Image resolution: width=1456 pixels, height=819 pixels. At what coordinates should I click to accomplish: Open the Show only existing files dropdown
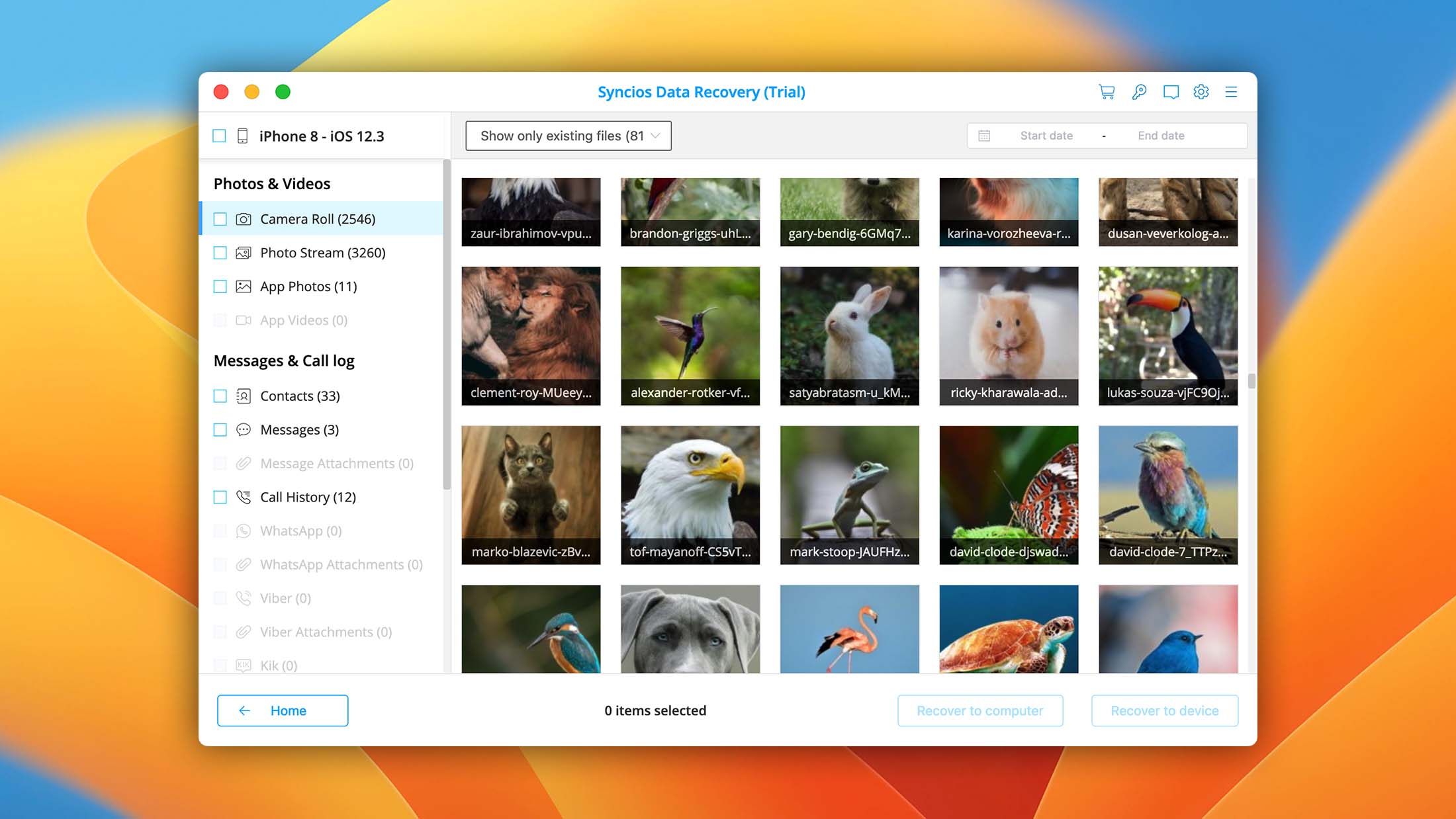point(569,136)
